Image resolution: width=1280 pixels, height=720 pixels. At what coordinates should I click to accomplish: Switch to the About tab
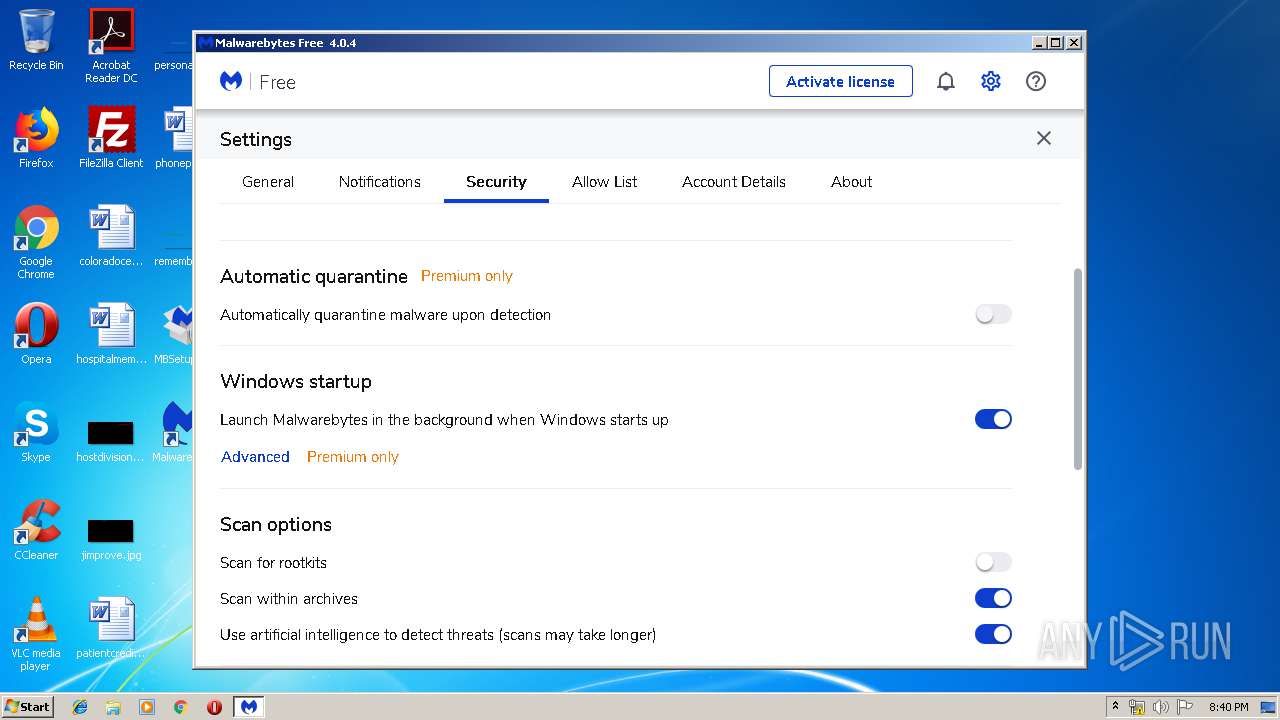point(852,182)
